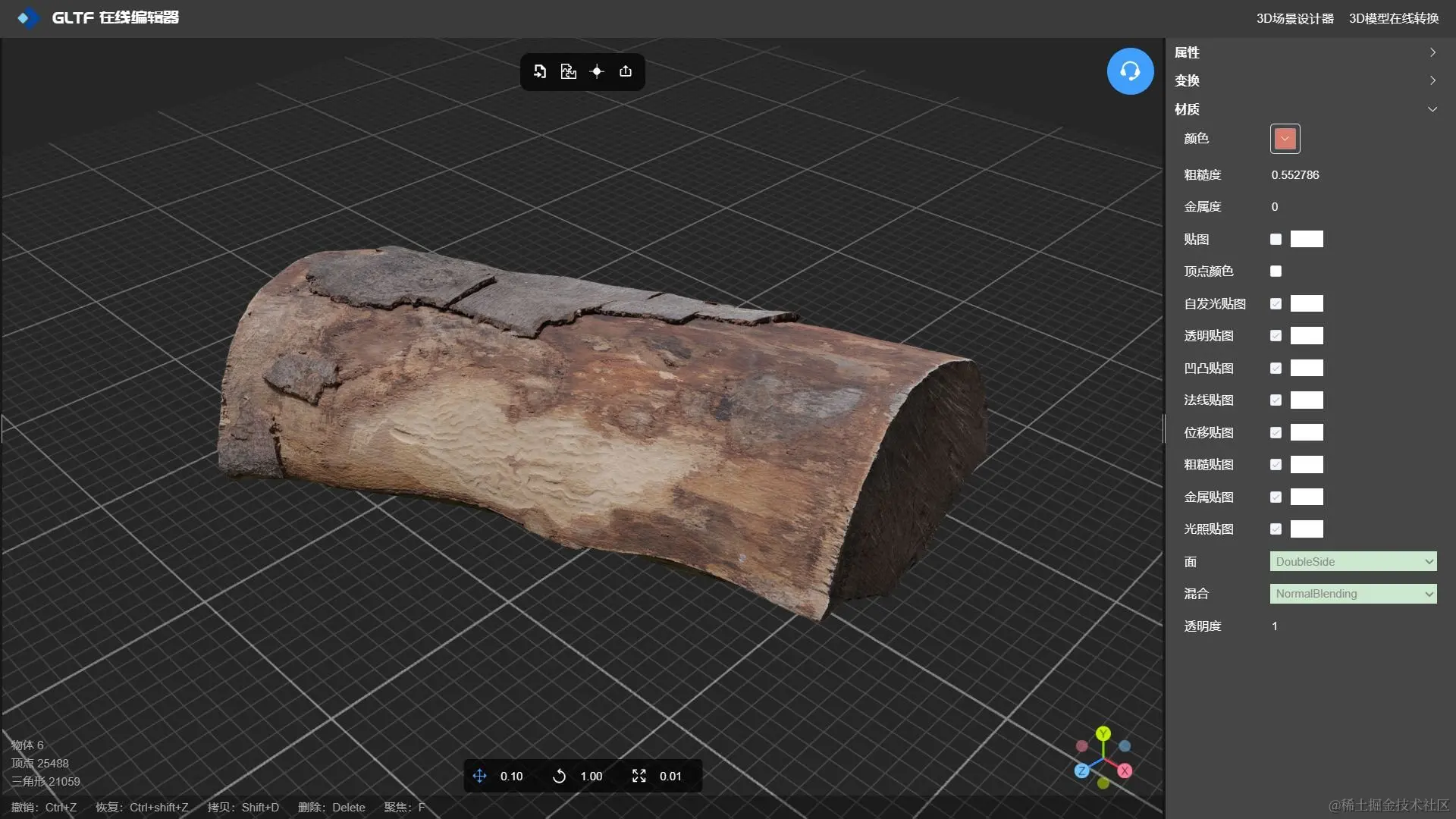
Task: Click the move translate snap icon
Action: tap(479, 776)
